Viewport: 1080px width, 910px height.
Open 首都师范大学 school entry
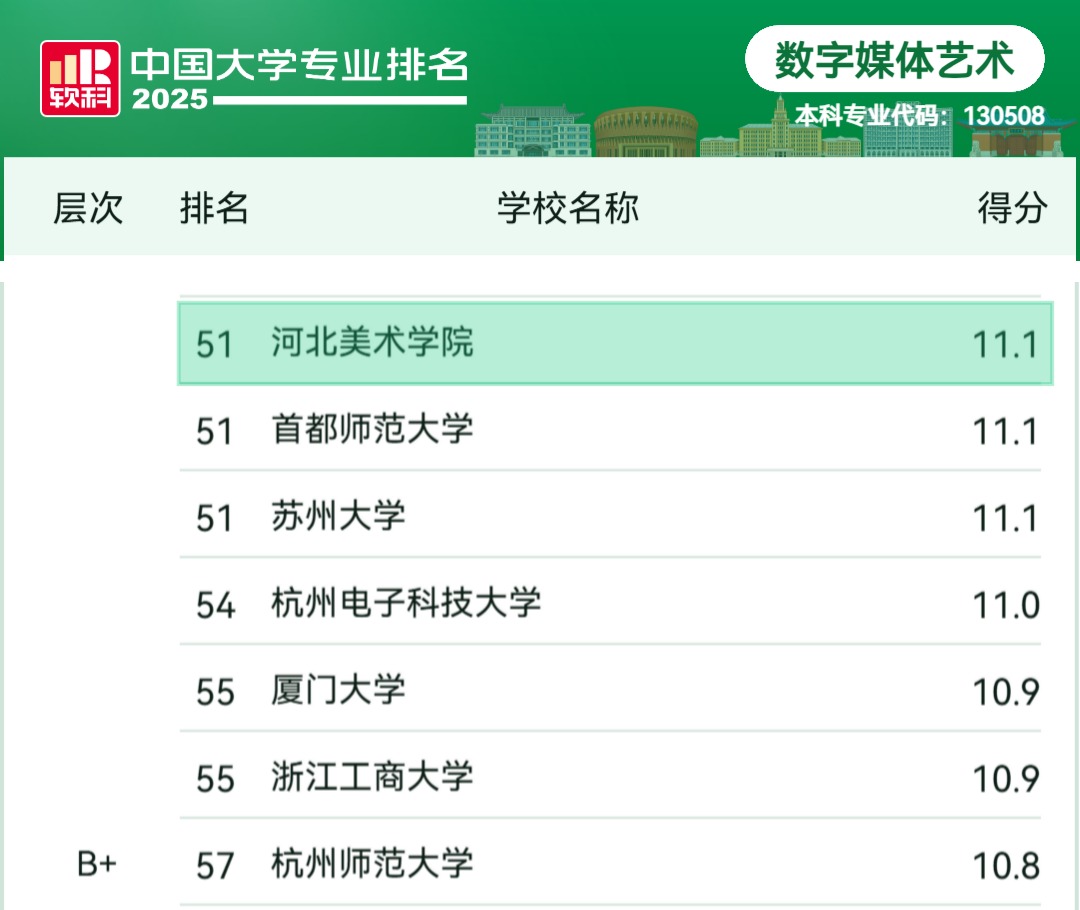(x=372, y=431)
